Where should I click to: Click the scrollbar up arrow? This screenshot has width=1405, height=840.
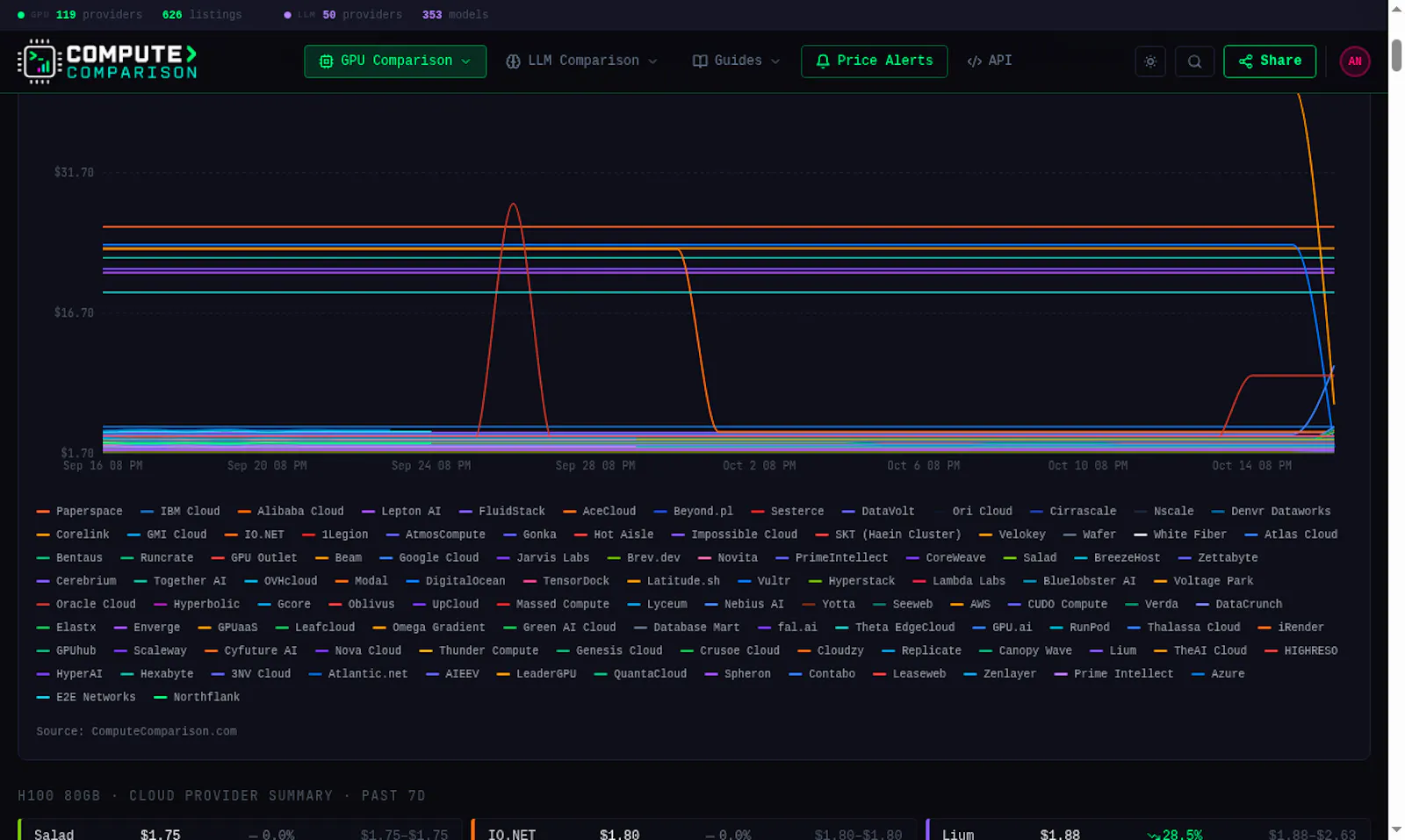1396,9
